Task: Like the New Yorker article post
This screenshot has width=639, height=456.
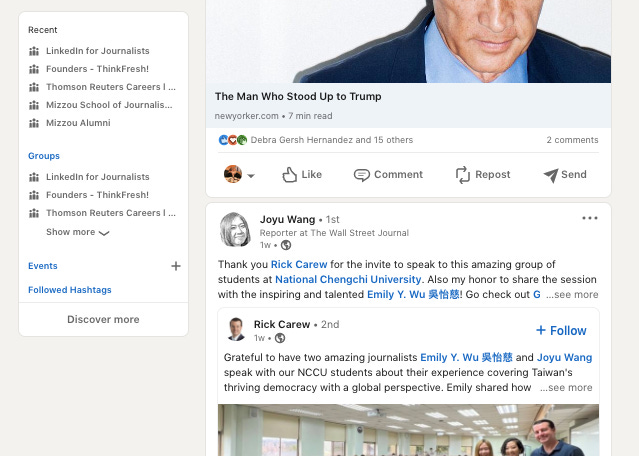Action: (302, 175)
